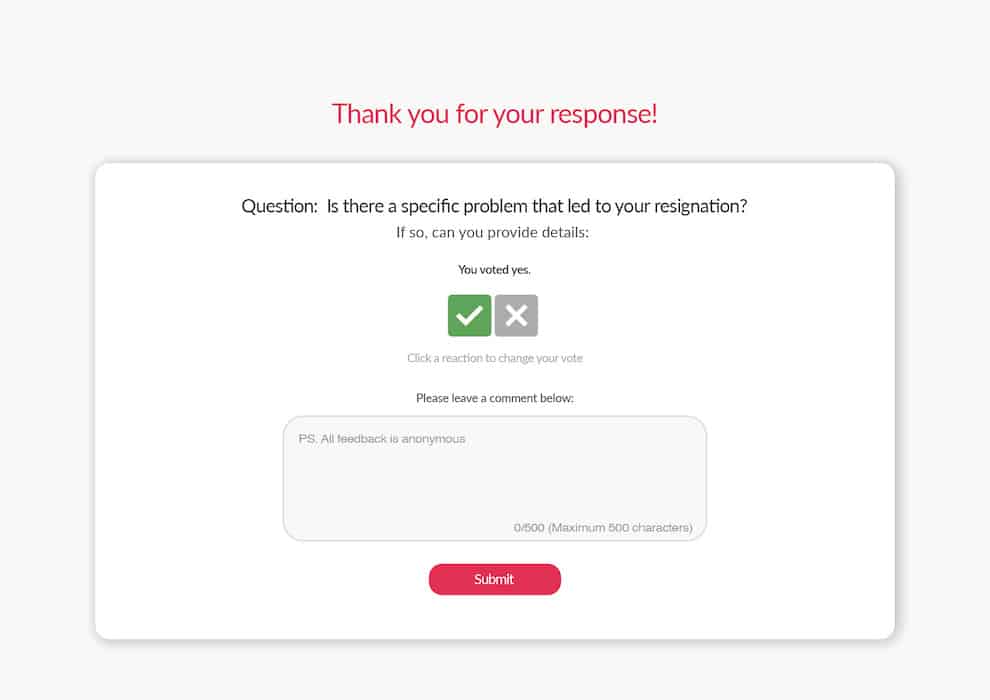Click the 'Please leave a comment below' label

tap(494, 398)
